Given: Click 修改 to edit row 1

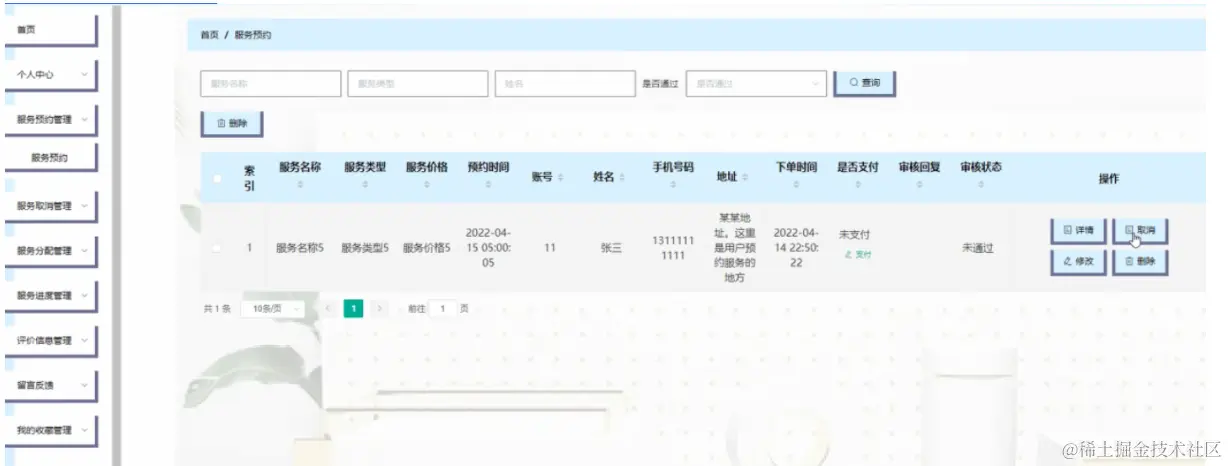Looking at the screenshot, I should (1079, 260).
